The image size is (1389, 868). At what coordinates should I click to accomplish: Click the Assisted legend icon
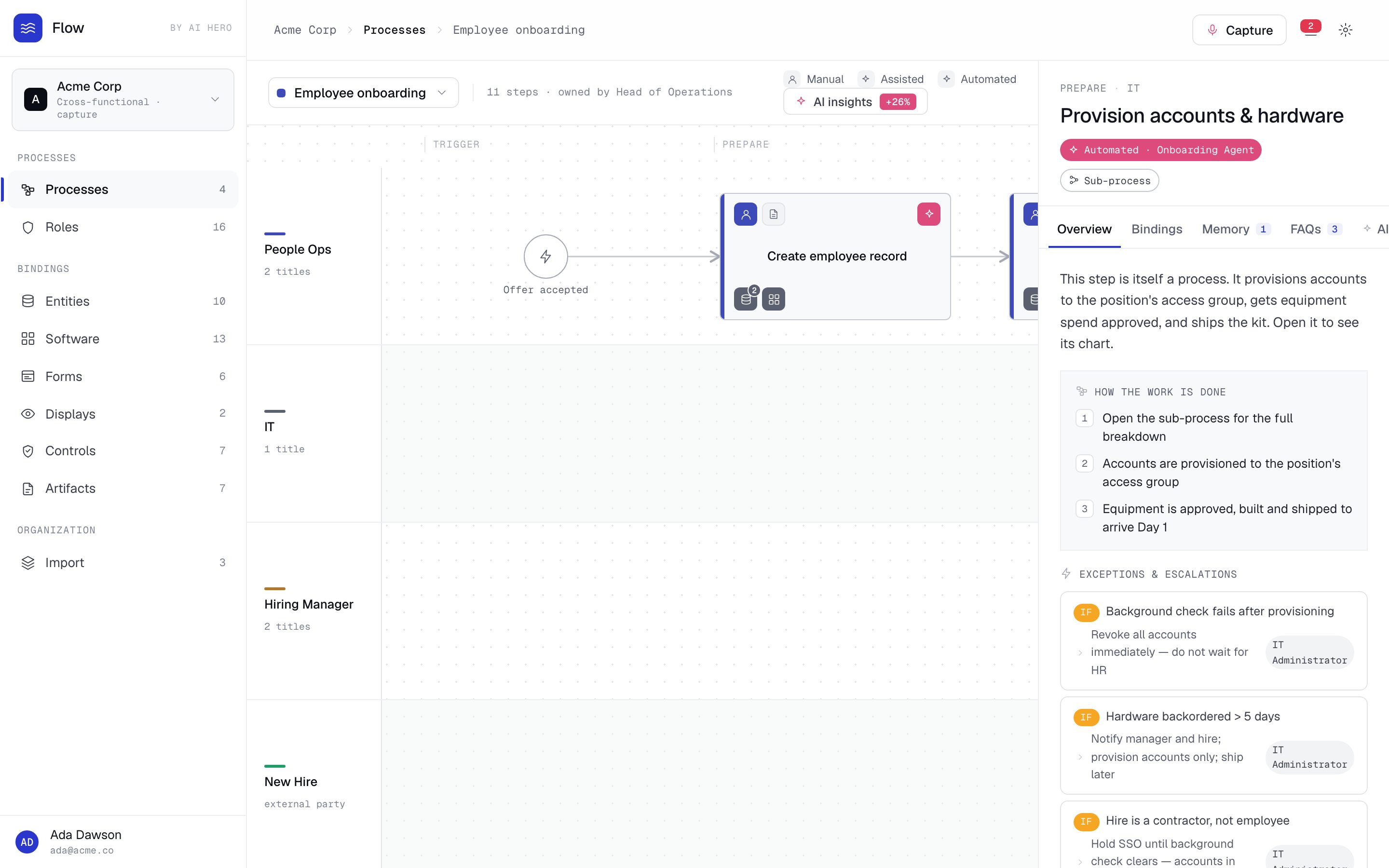click(866, 79)
